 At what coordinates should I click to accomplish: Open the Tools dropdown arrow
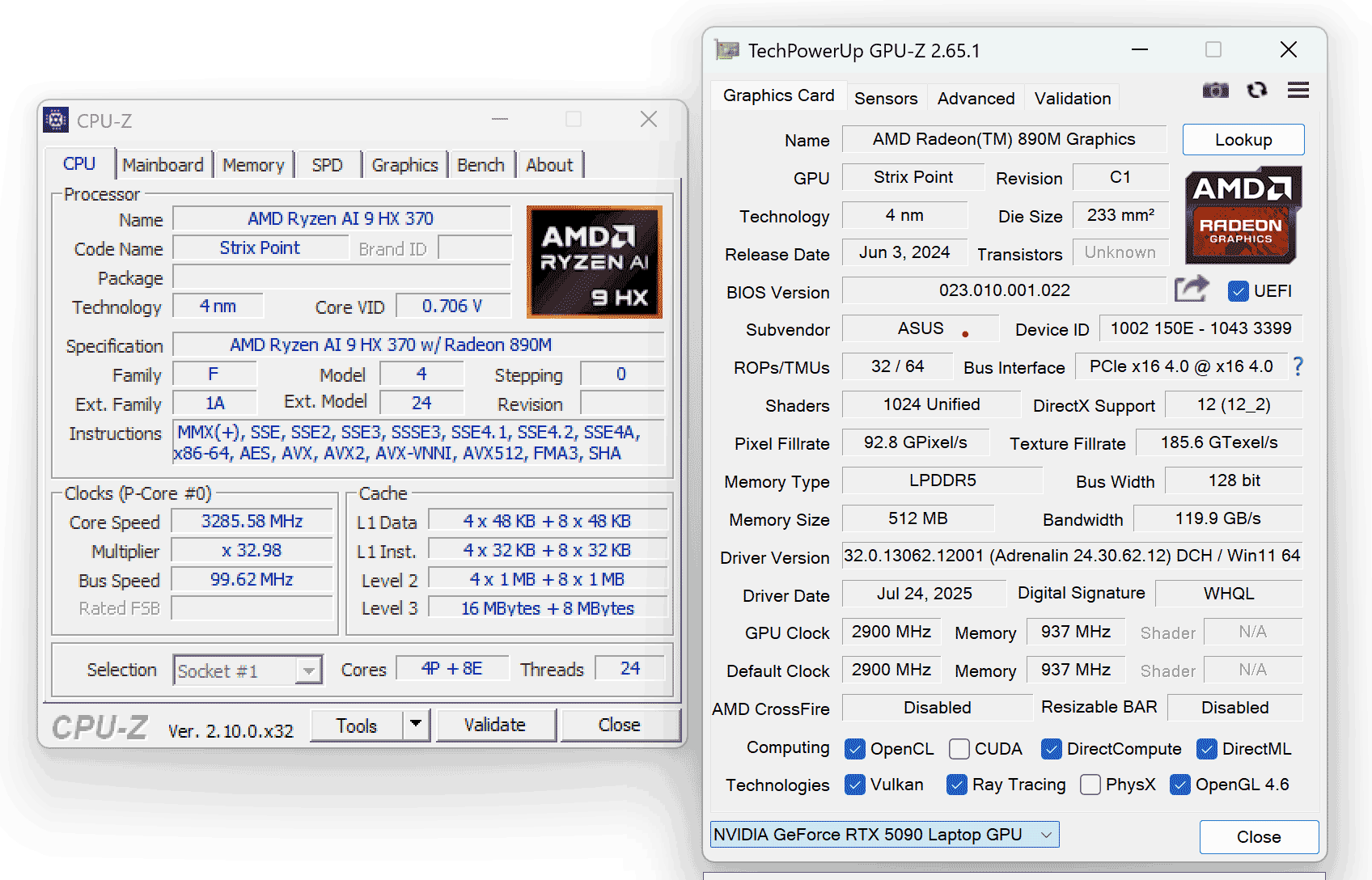tap(416, 724)
